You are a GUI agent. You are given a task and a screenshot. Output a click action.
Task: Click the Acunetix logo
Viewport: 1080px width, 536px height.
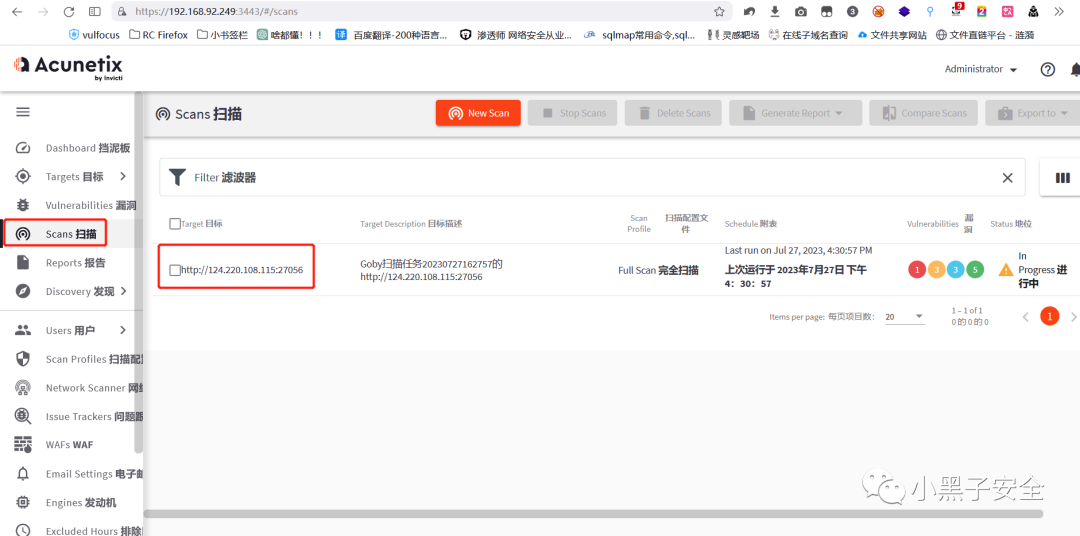tap(68, 68)
